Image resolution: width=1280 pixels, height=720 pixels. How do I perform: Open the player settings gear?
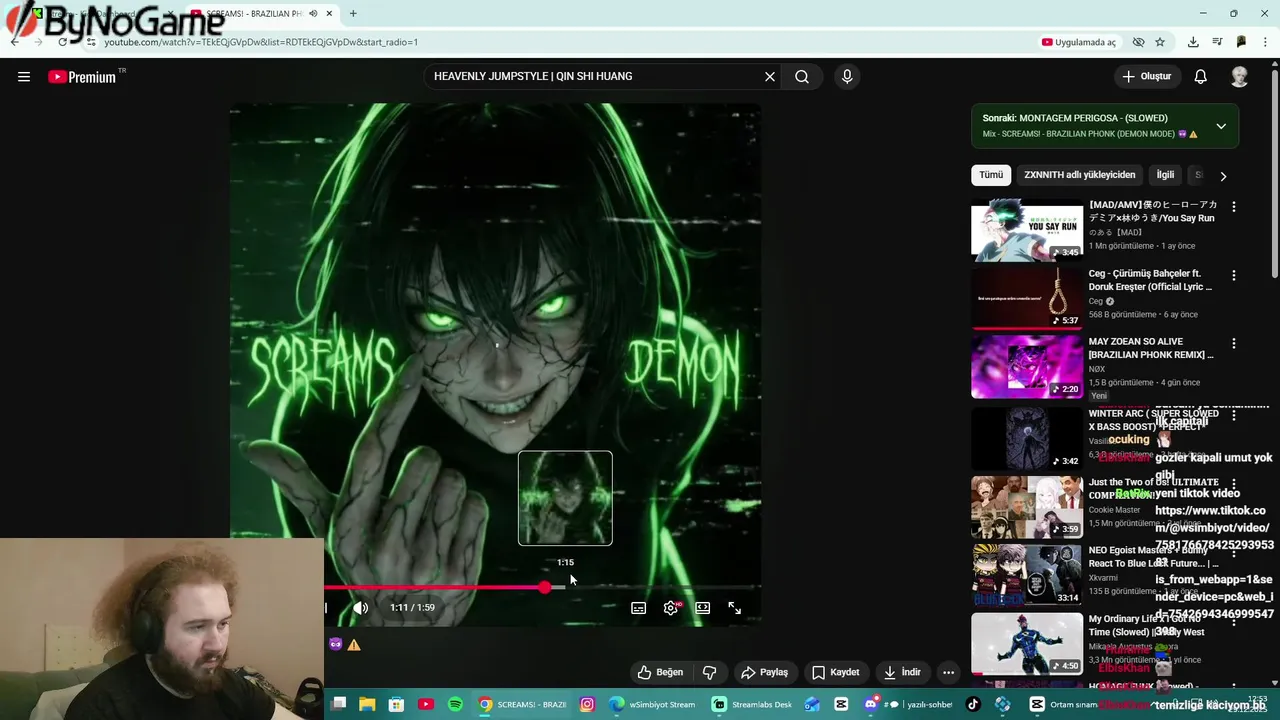(671, 608)
